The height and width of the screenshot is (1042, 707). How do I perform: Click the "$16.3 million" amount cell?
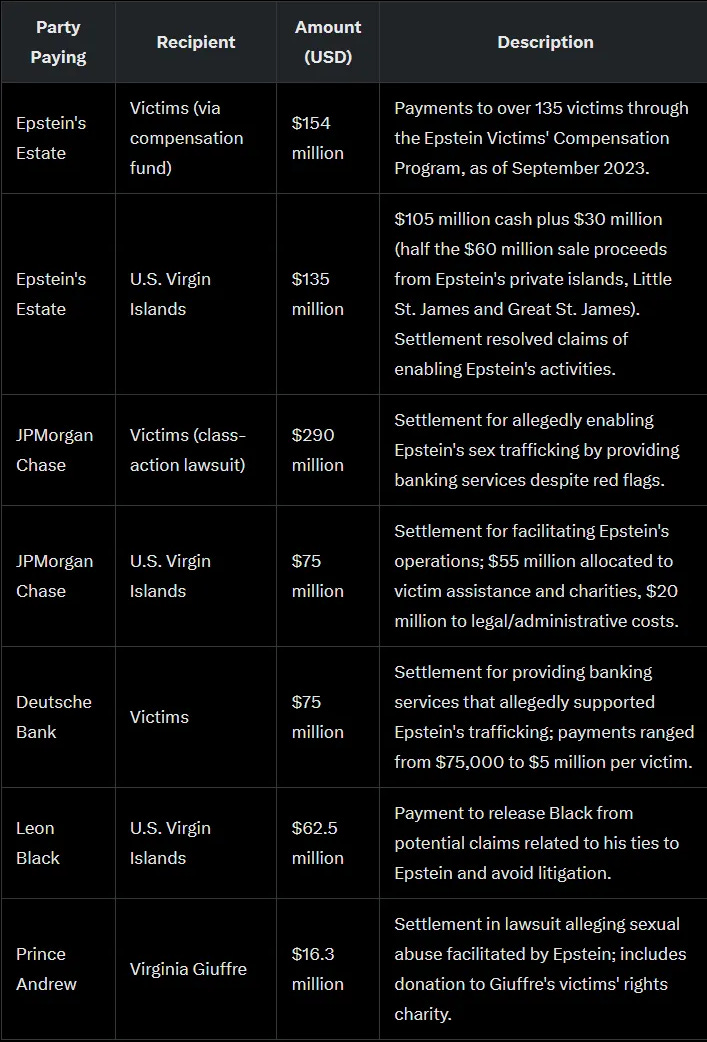pos(317,969)
